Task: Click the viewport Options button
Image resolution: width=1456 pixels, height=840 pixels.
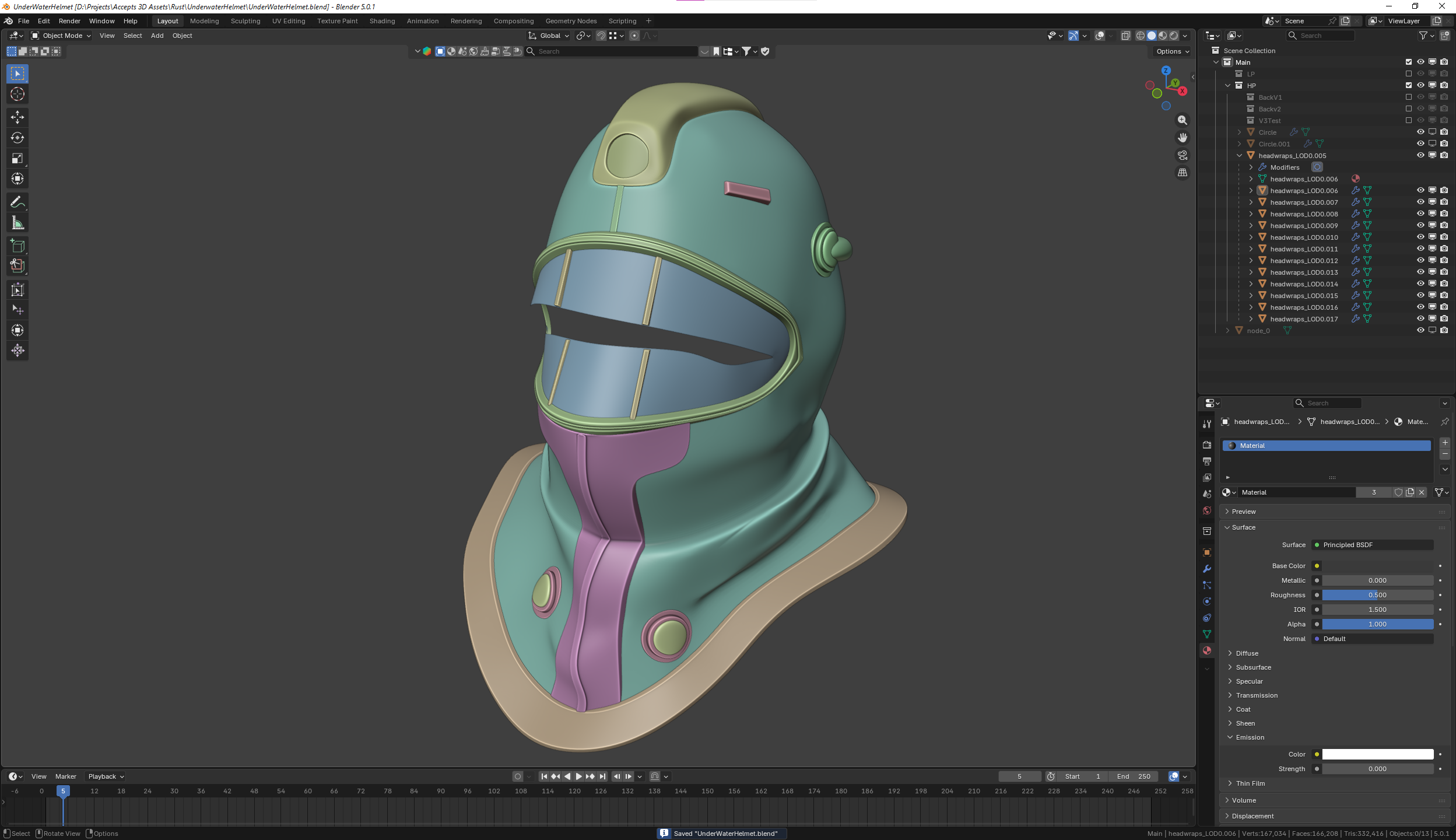Action: point(1173,51)
